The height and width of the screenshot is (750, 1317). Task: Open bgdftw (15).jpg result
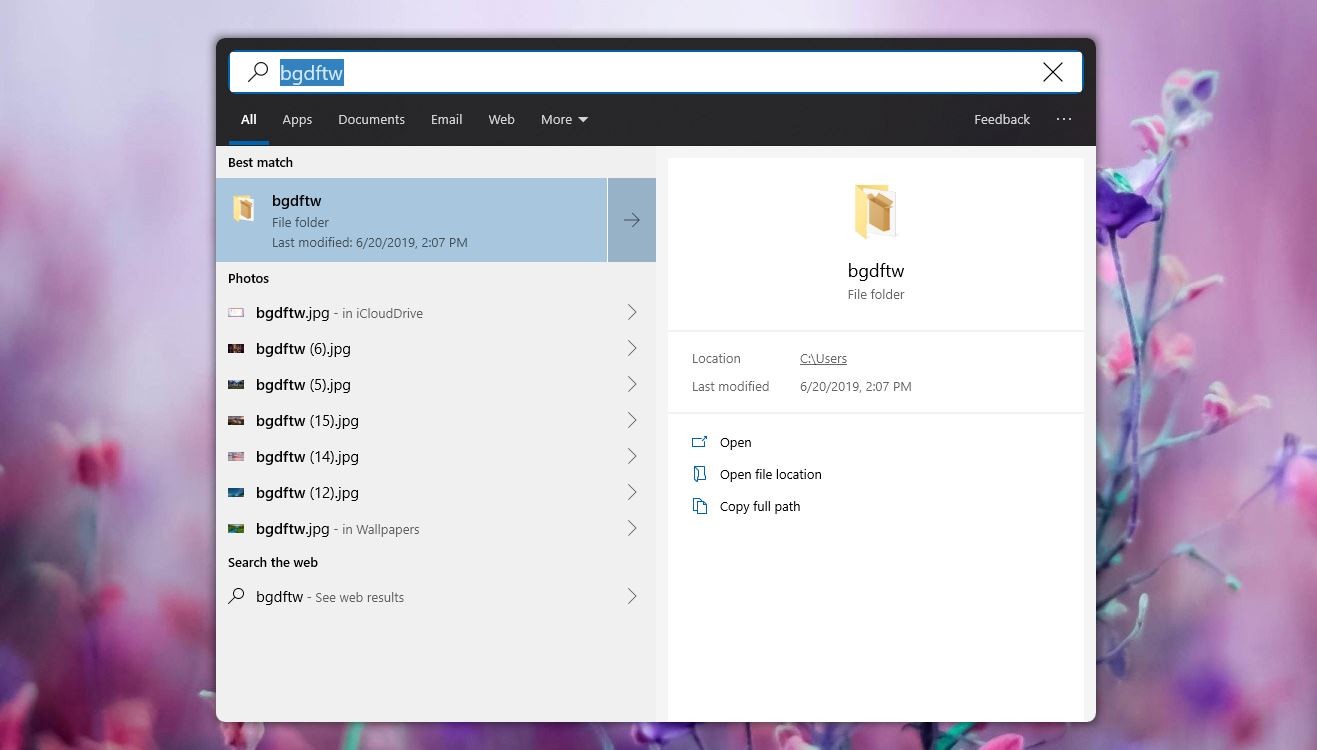[x=411, y=421]
